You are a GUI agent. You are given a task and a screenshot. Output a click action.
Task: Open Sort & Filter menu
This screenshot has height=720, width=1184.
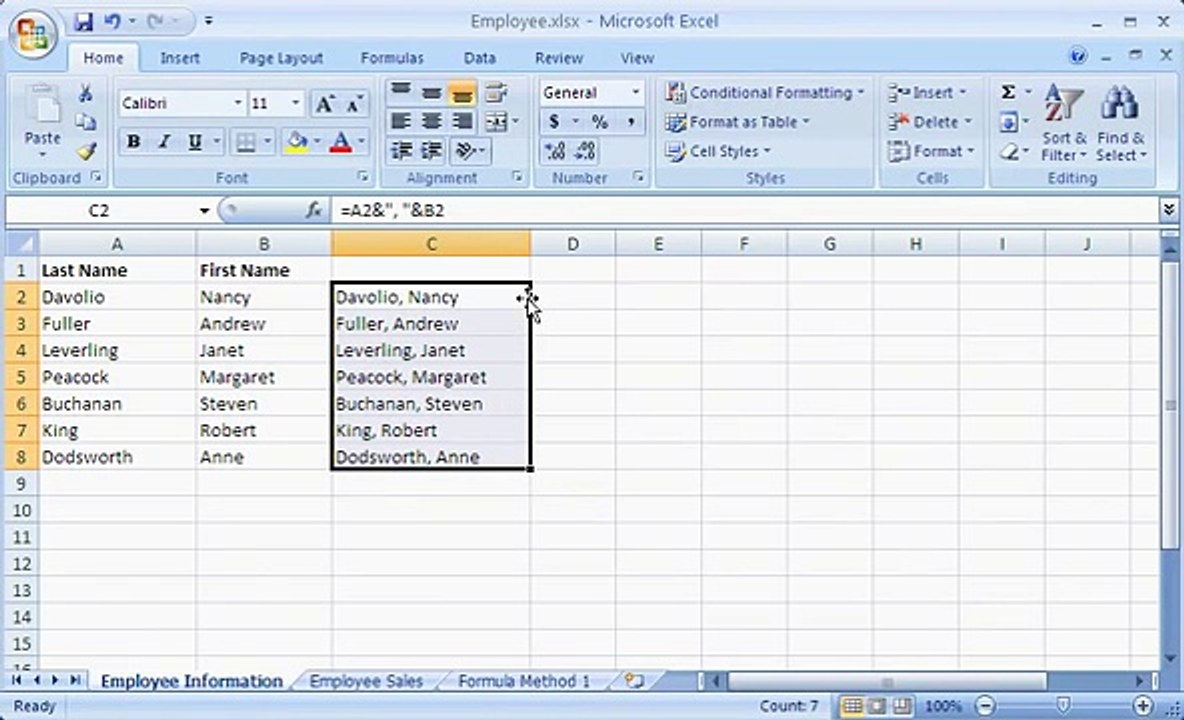point(1064,122)
